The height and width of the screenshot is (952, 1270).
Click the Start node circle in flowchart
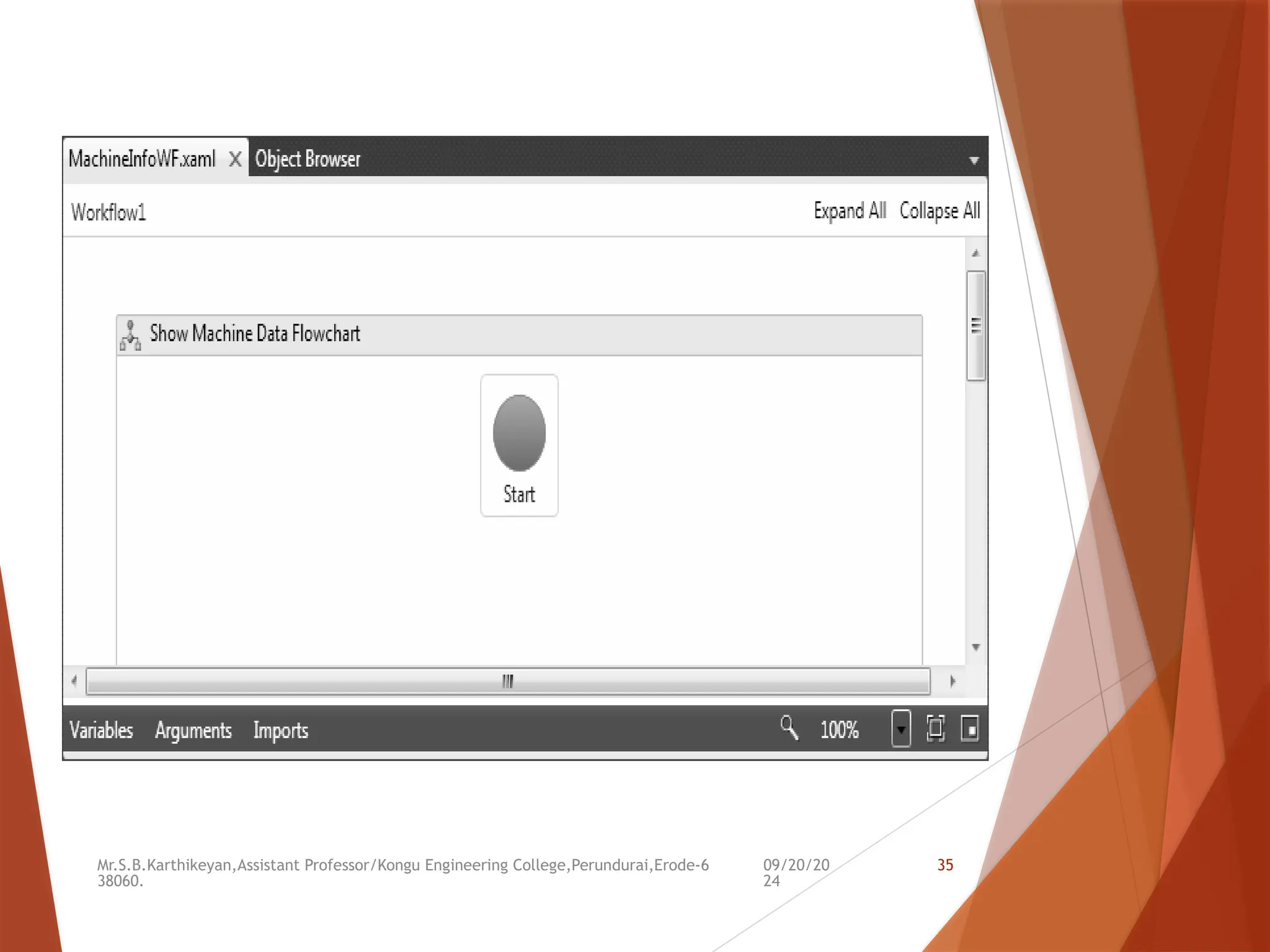[519, 433]
